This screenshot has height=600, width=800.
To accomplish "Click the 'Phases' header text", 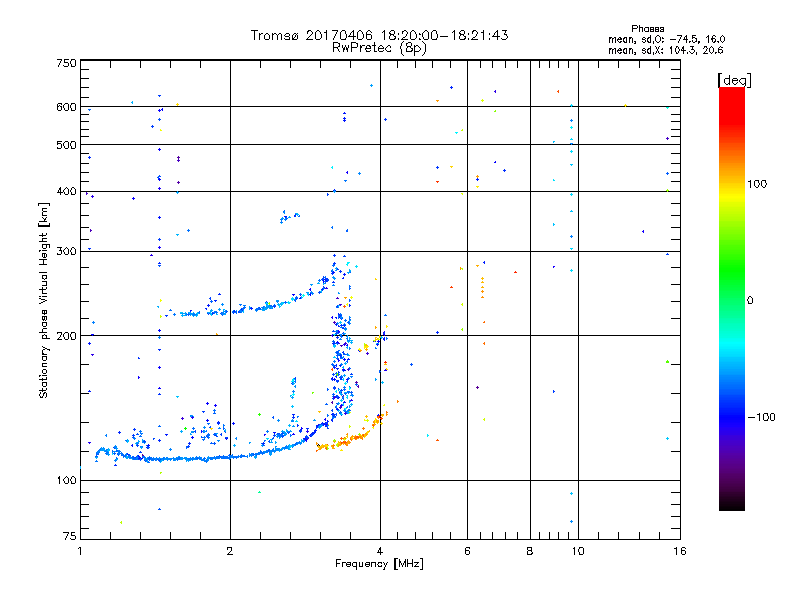I will [647, 29].
